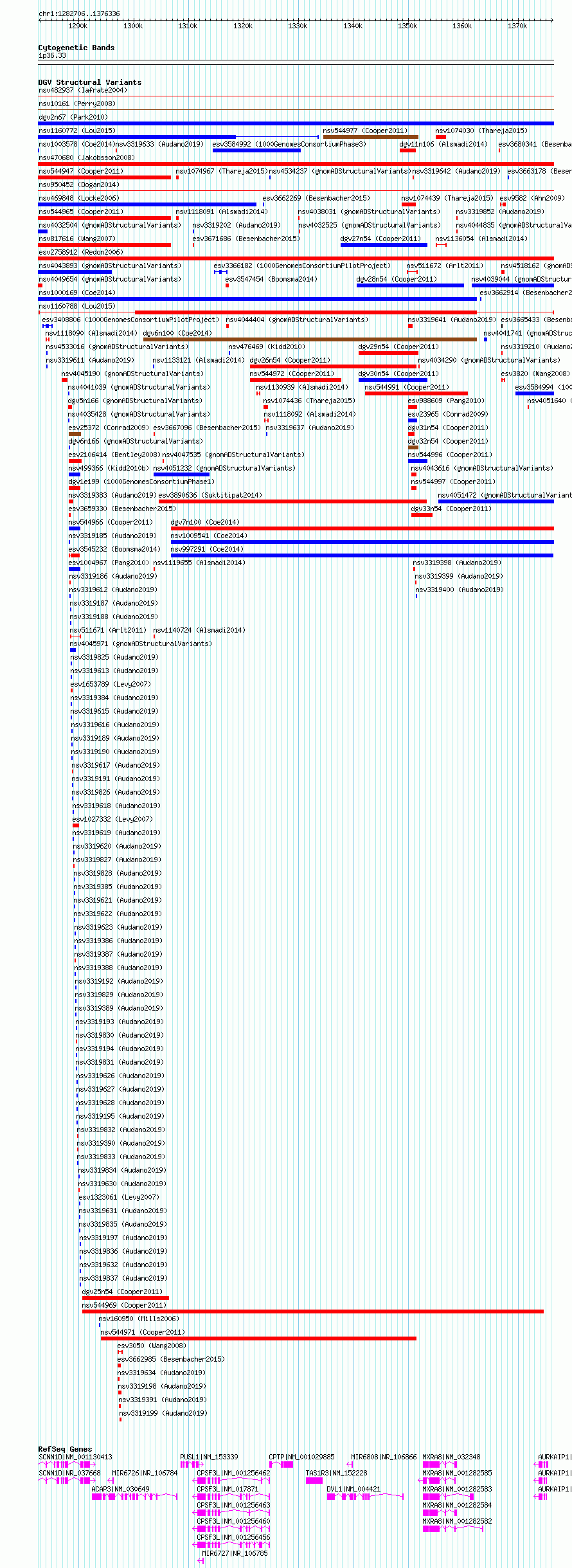
Task: Open gene SCNN1D|NM_001130413
Action: [x=75, y=1457]
